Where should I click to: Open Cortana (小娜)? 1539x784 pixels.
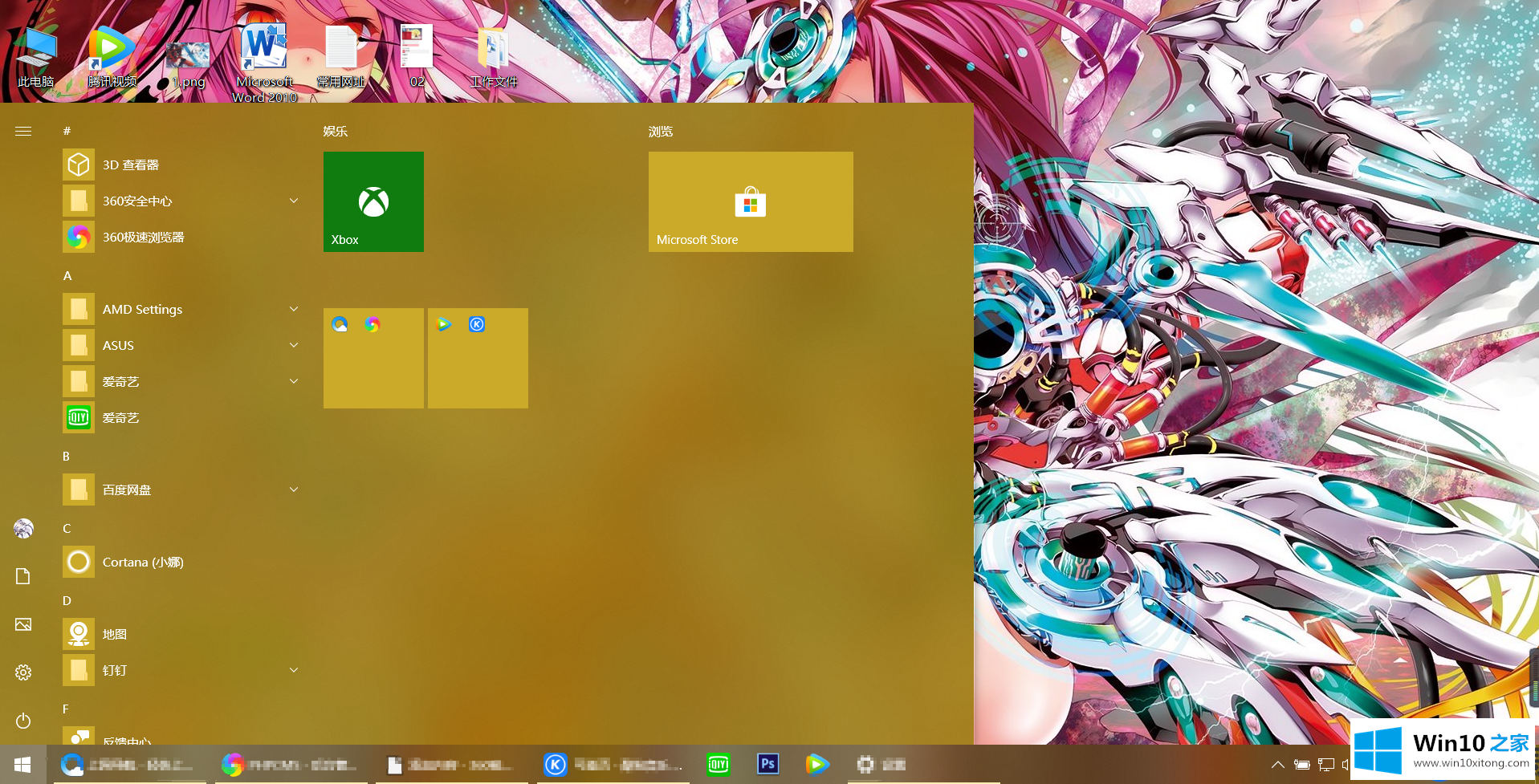pos(181,562)
